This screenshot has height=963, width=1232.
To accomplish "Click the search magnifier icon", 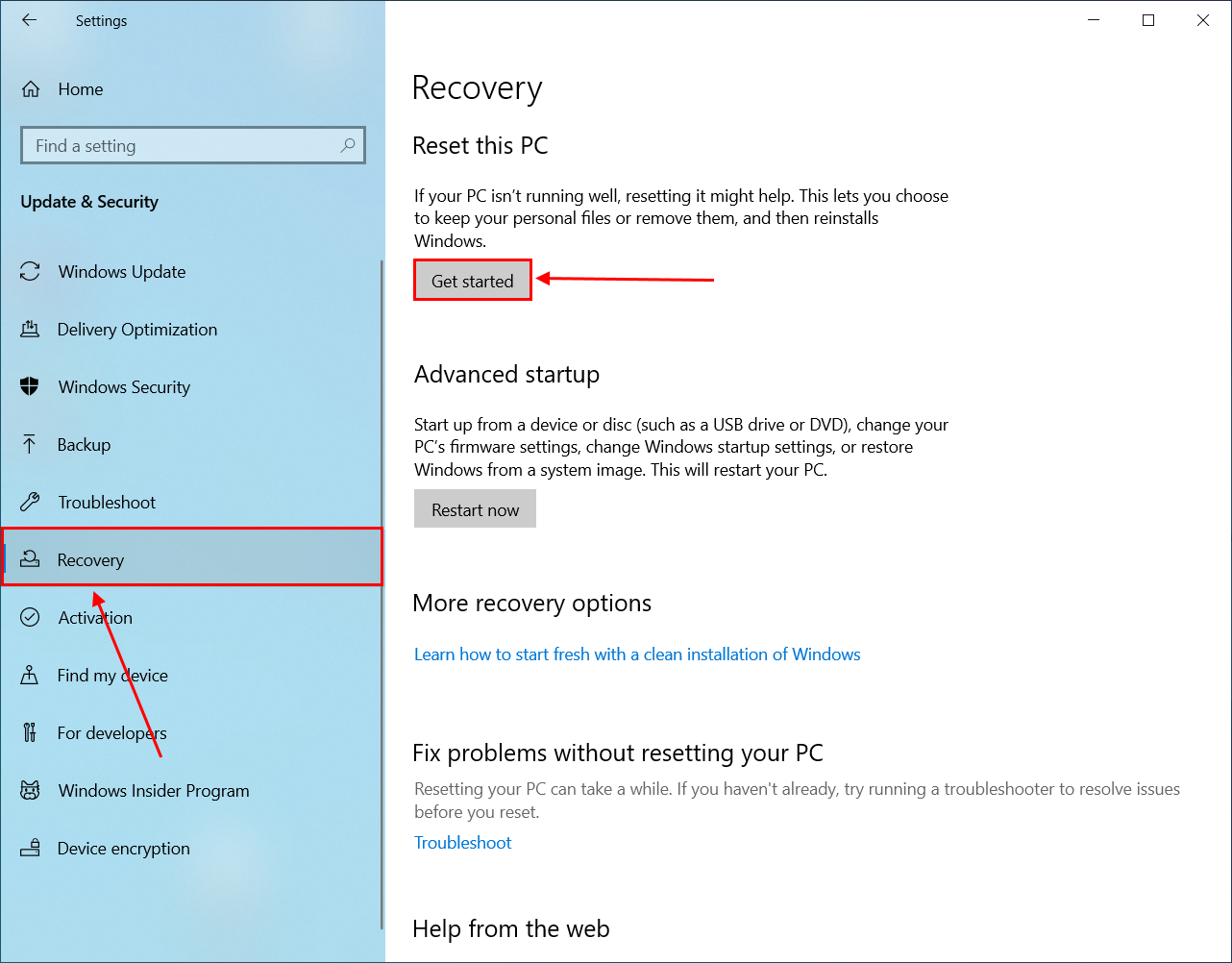I will (x=348, y=145).
